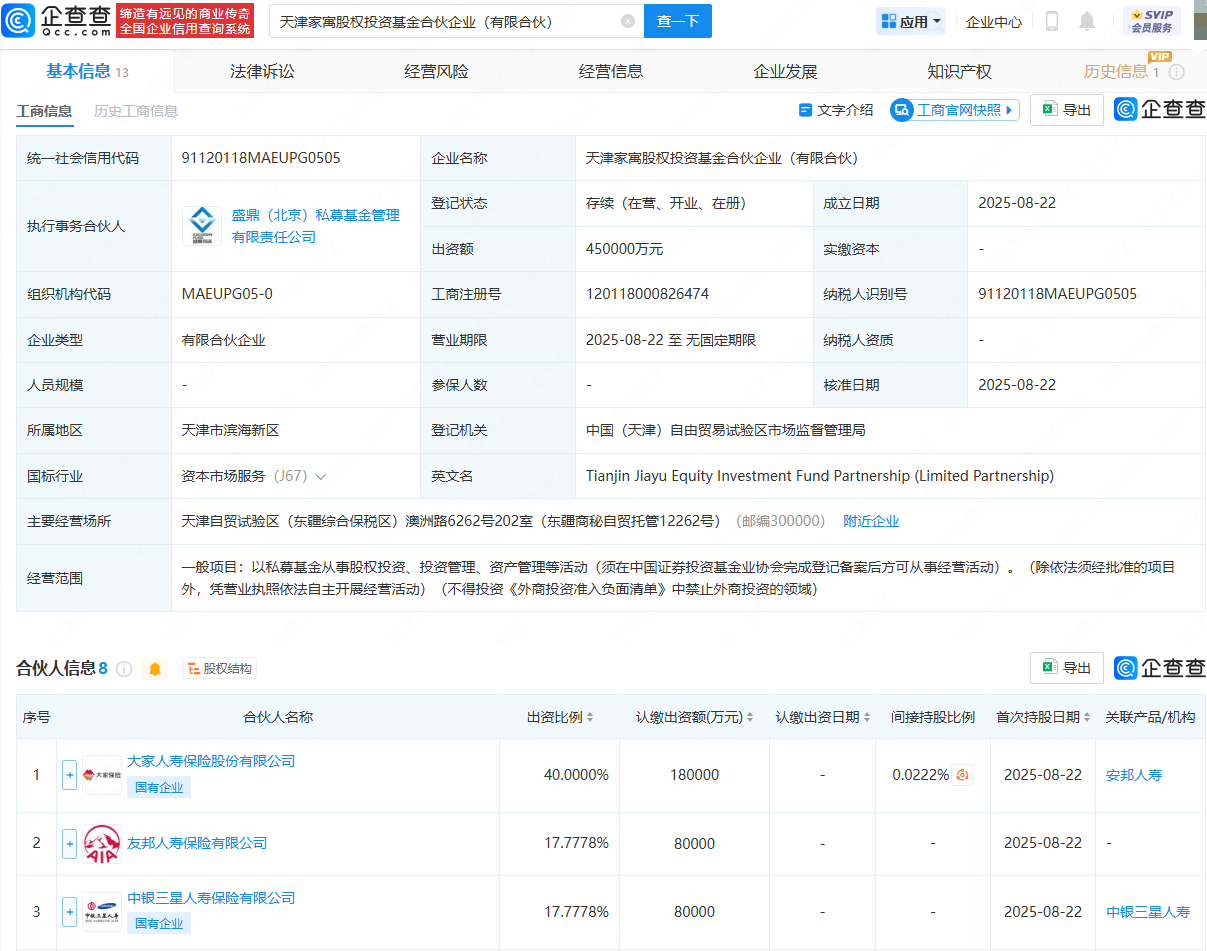1207x951 pixels.
Task: Go to Qcc home via the 企查查 logo
Action: 56,20
